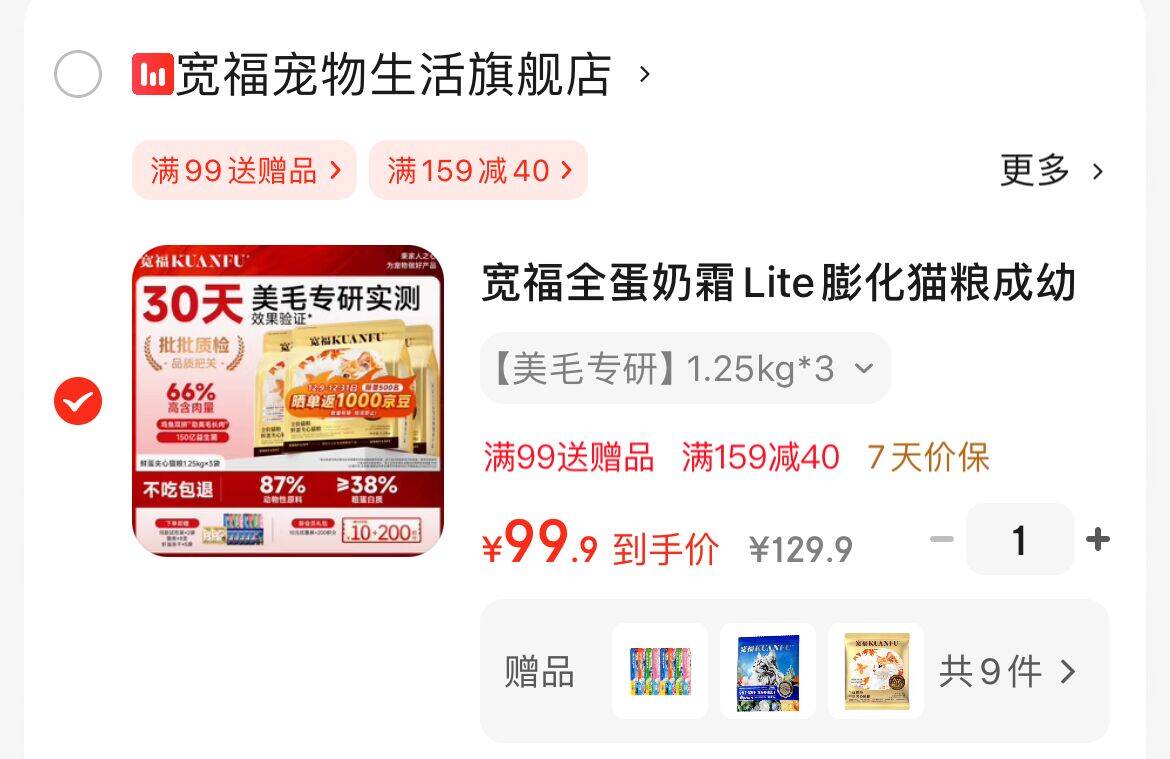Expand the 1.25kg*3 specification dropdown
The image size is (1170, 759).
685,368
